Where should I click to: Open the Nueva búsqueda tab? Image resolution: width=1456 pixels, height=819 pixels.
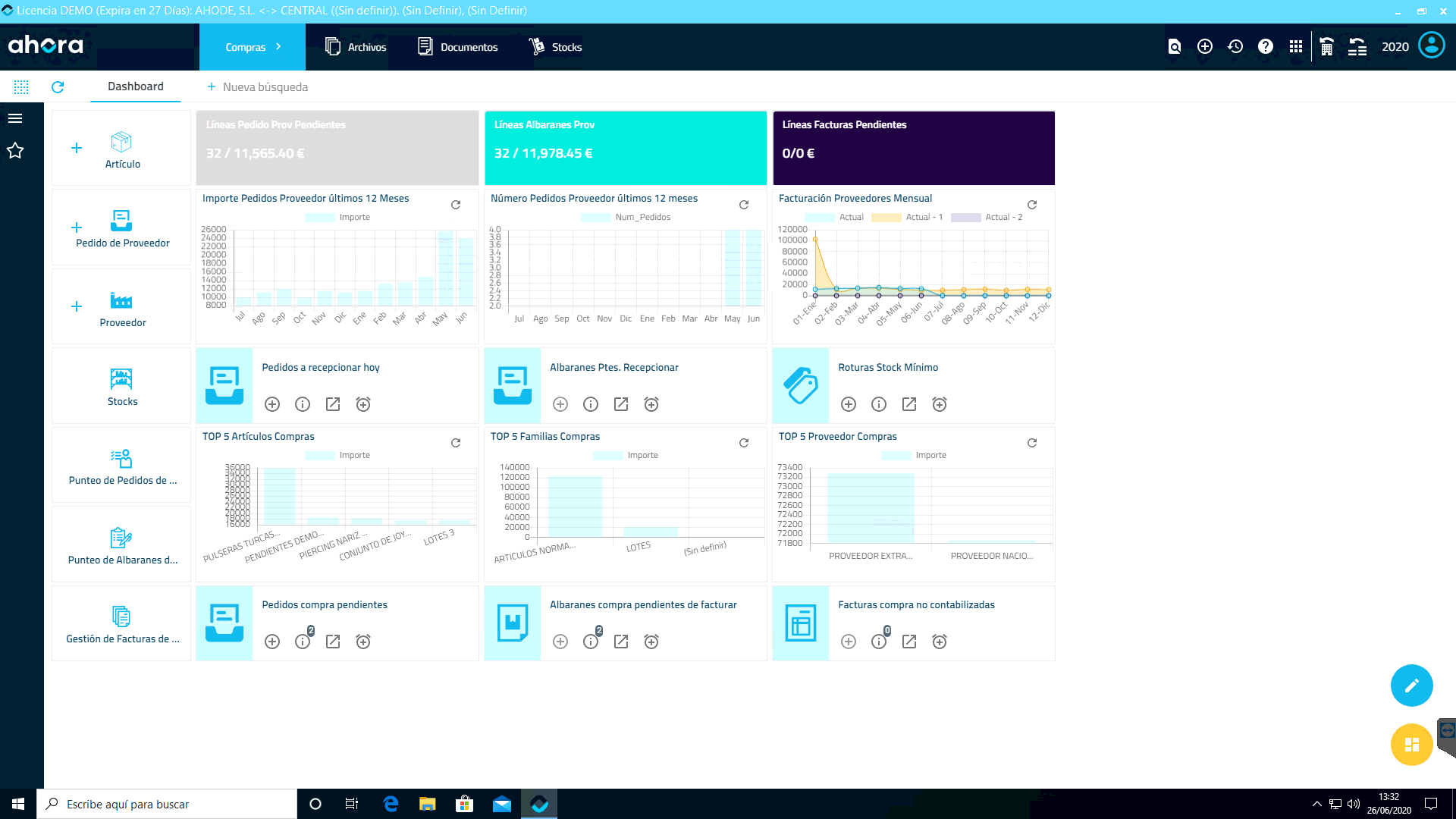258,87
